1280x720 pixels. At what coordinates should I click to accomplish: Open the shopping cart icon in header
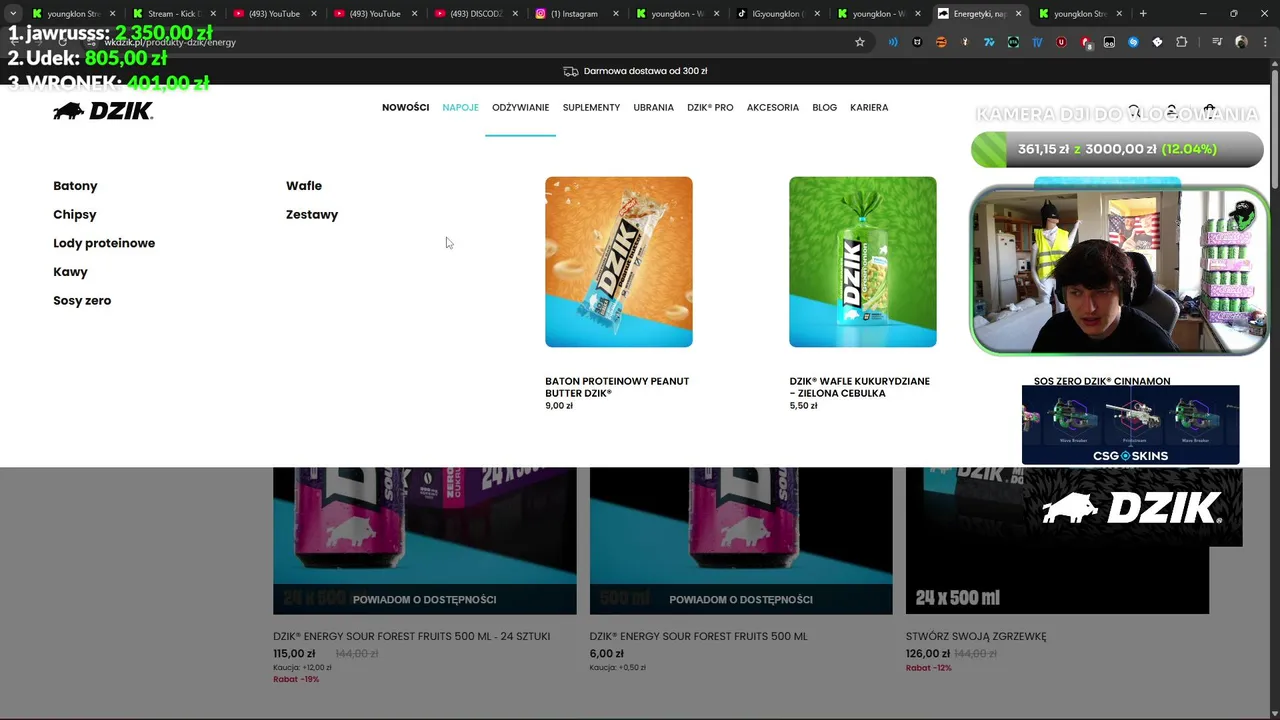(x=1209, y=111)
